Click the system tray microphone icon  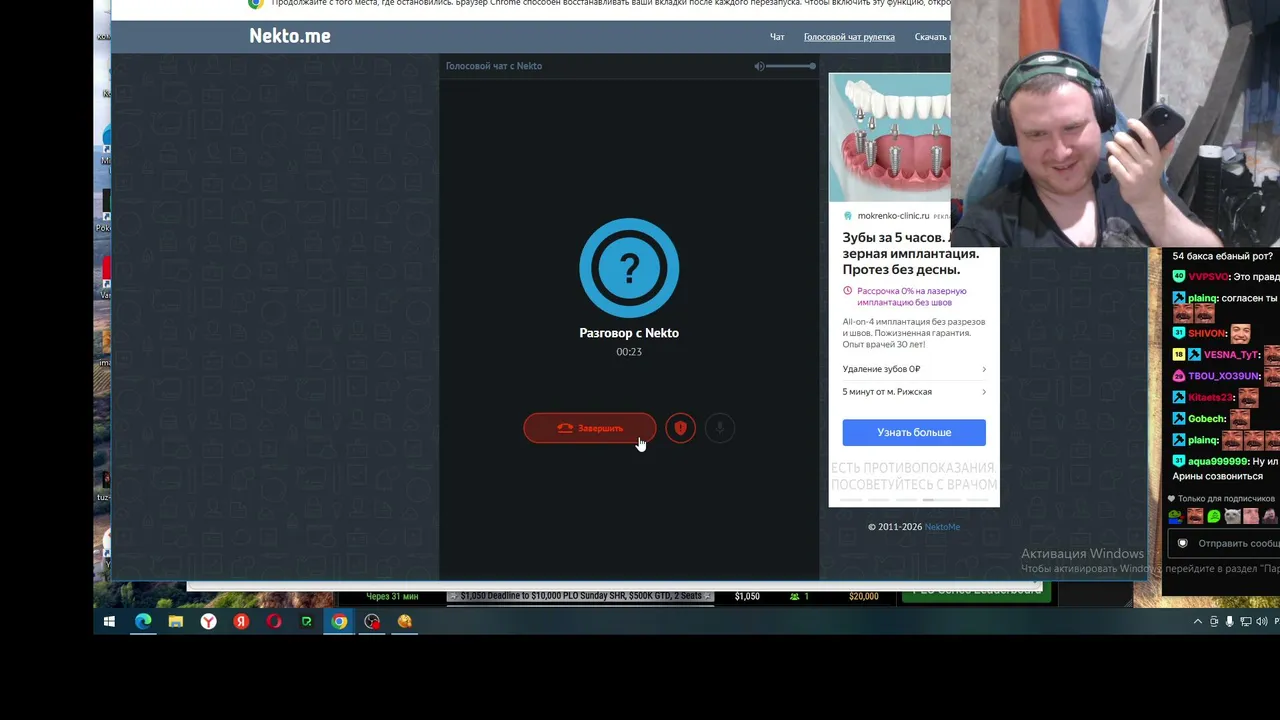[x=1229, y=622]
